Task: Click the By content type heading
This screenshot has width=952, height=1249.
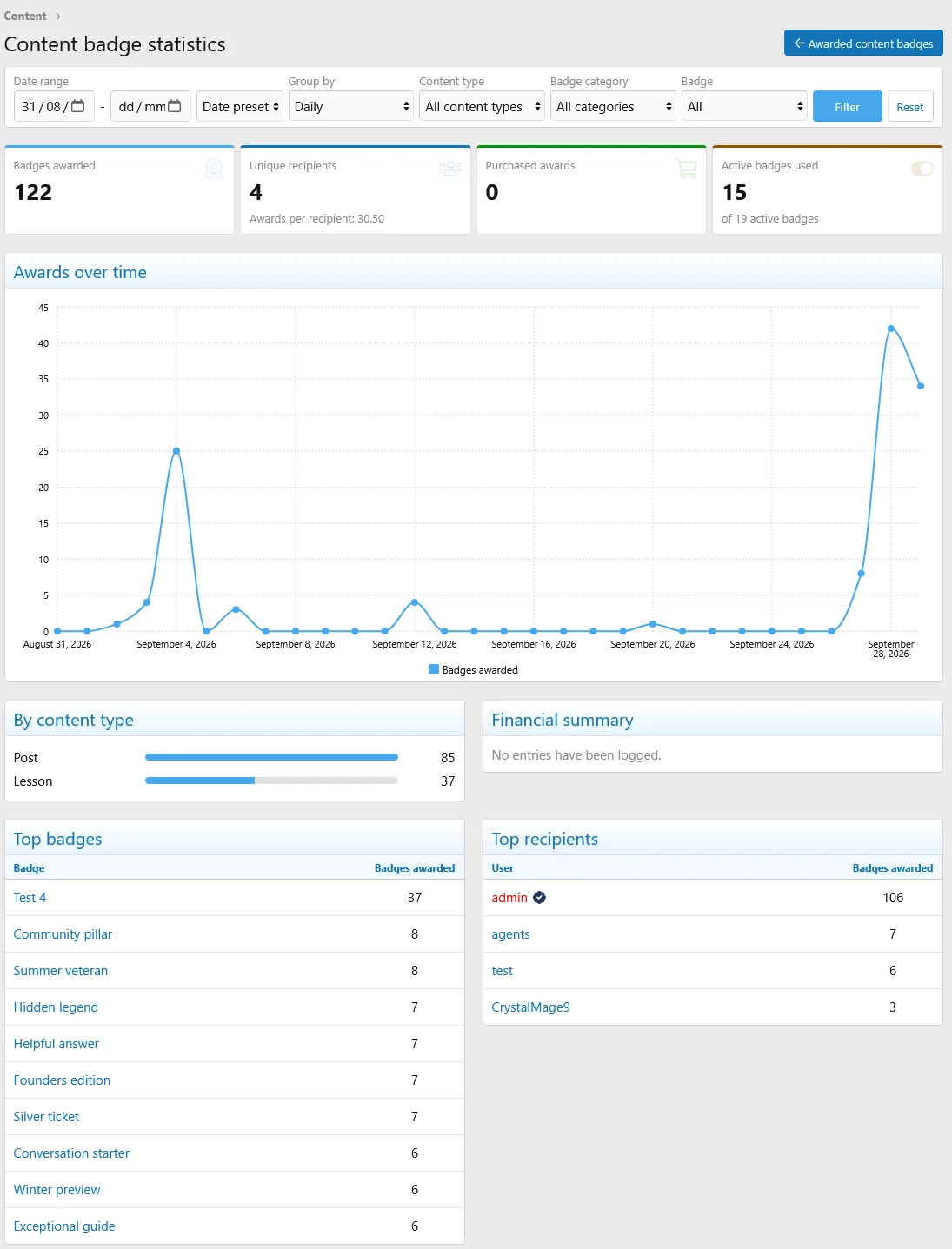Action: tap(74, 720)
